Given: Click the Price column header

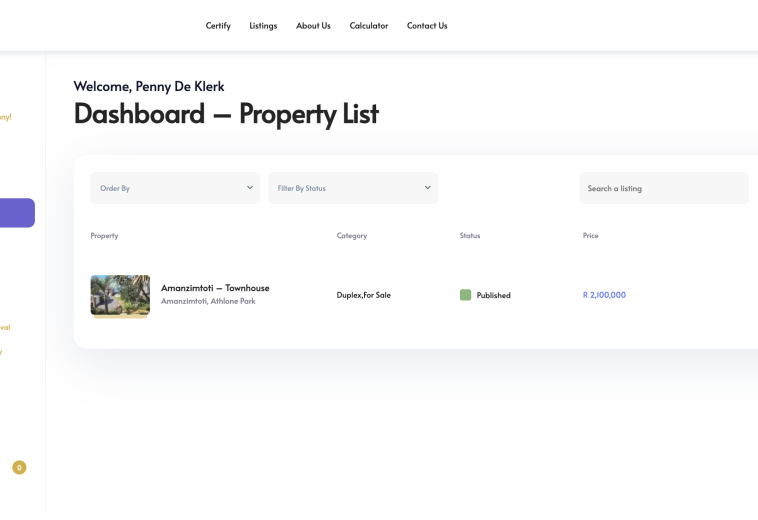Looking at the screenshot, I should [x=590, y=235].
